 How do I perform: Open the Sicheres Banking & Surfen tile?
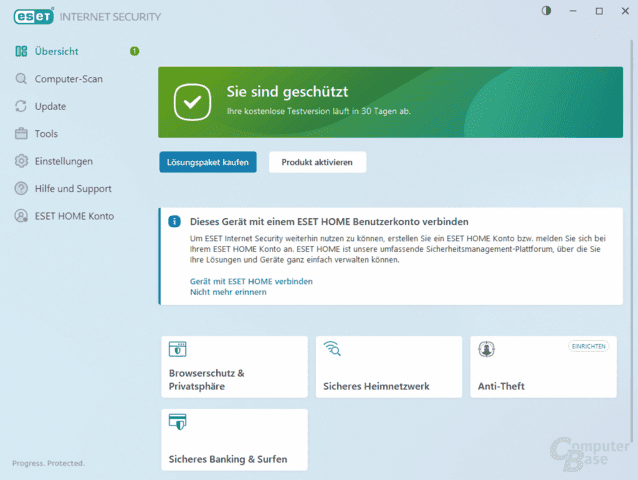point(234,440)
